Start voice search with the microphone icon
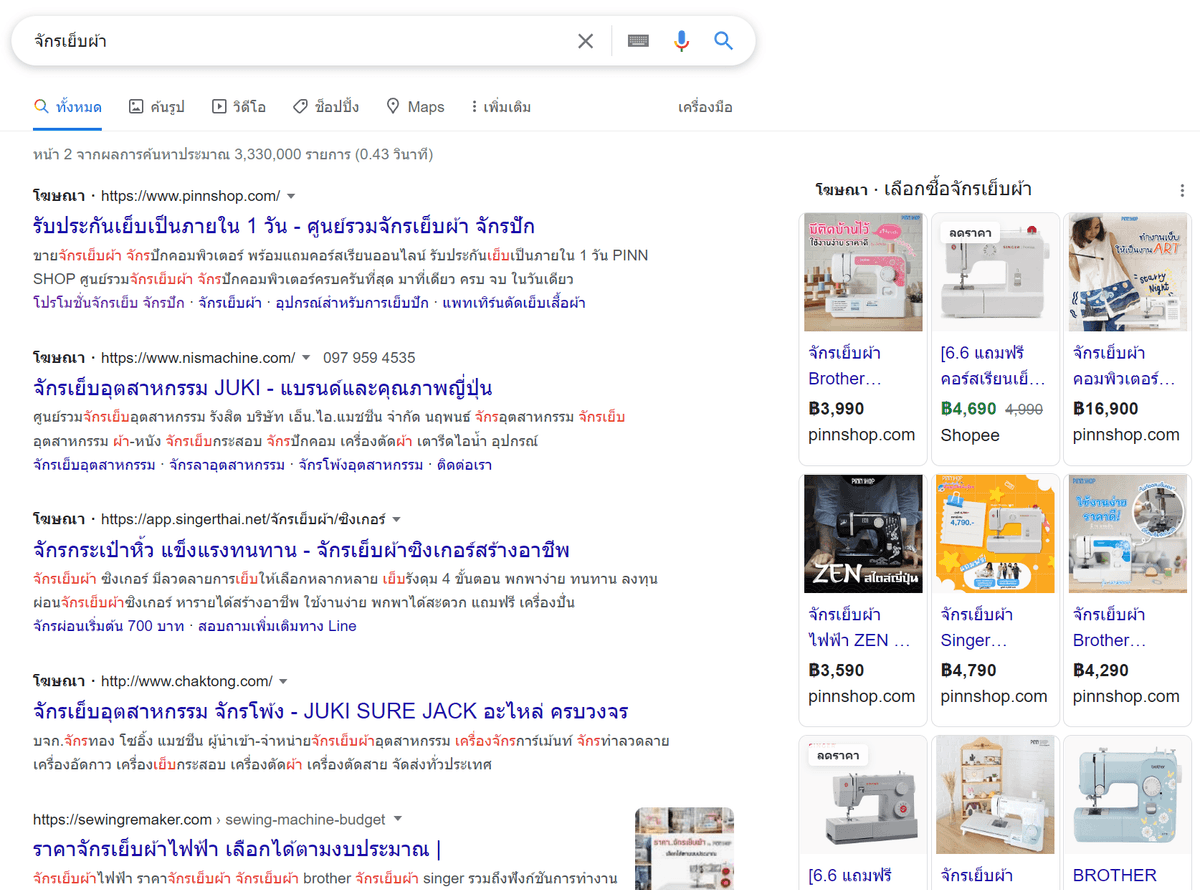The image size is (1200, 890). tap(681, 41)
